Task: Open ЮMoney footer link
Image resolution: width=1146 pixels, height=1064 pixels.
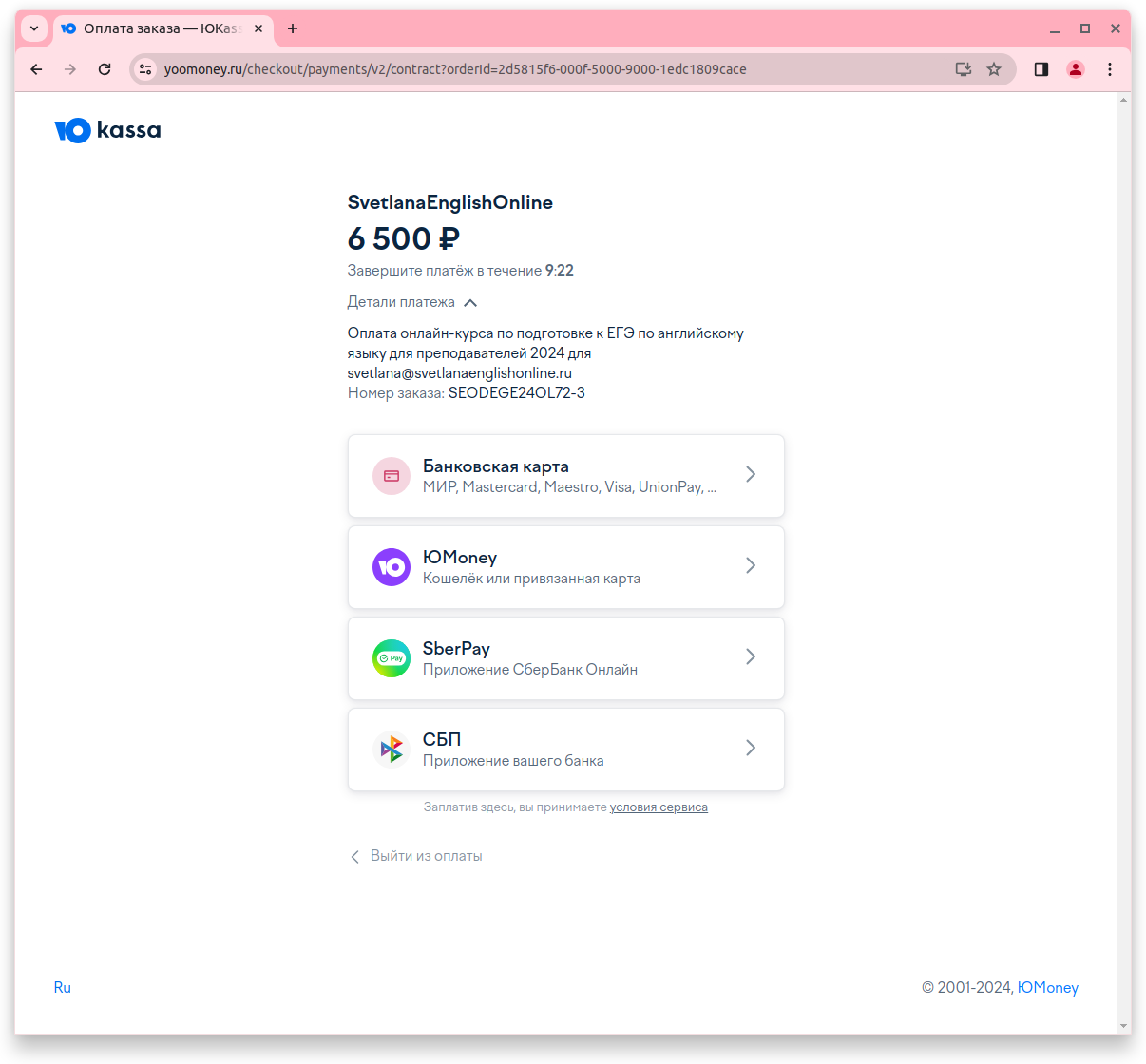Action: point(1048,988)
